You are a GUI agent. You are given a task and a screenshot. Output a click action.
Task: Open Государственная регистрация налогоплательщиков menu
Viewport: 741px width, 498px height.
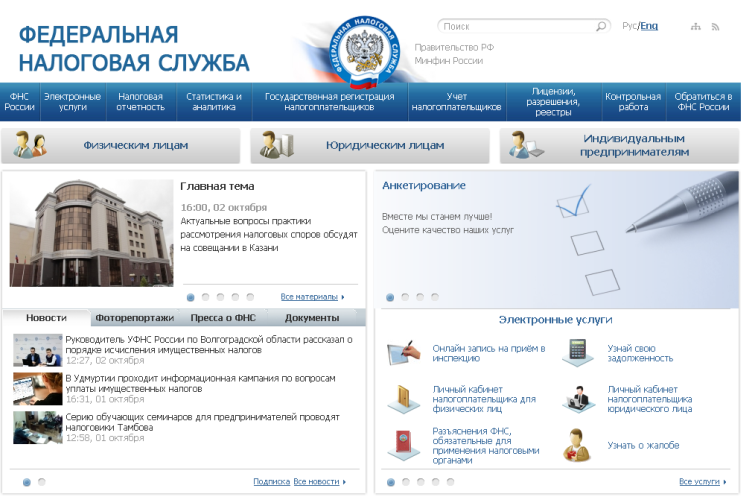(x=329, y=102)
